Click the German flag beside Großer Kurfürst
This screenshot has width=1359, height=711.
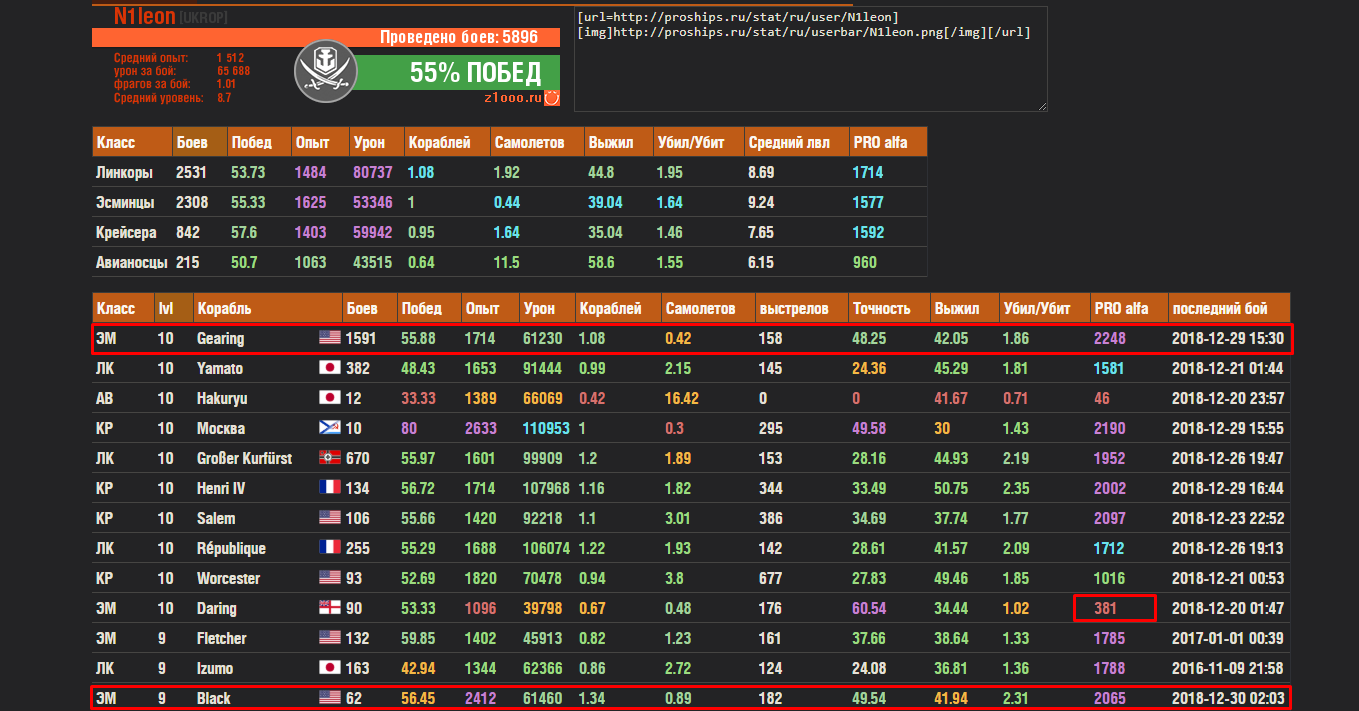330,458
